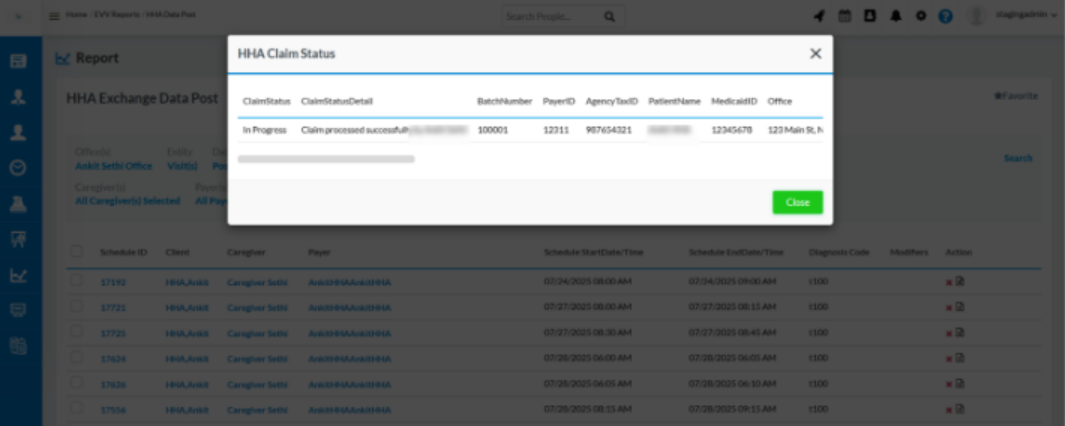Click the rocket icon in top bar
1065x426 pixels.
[820, 16]
